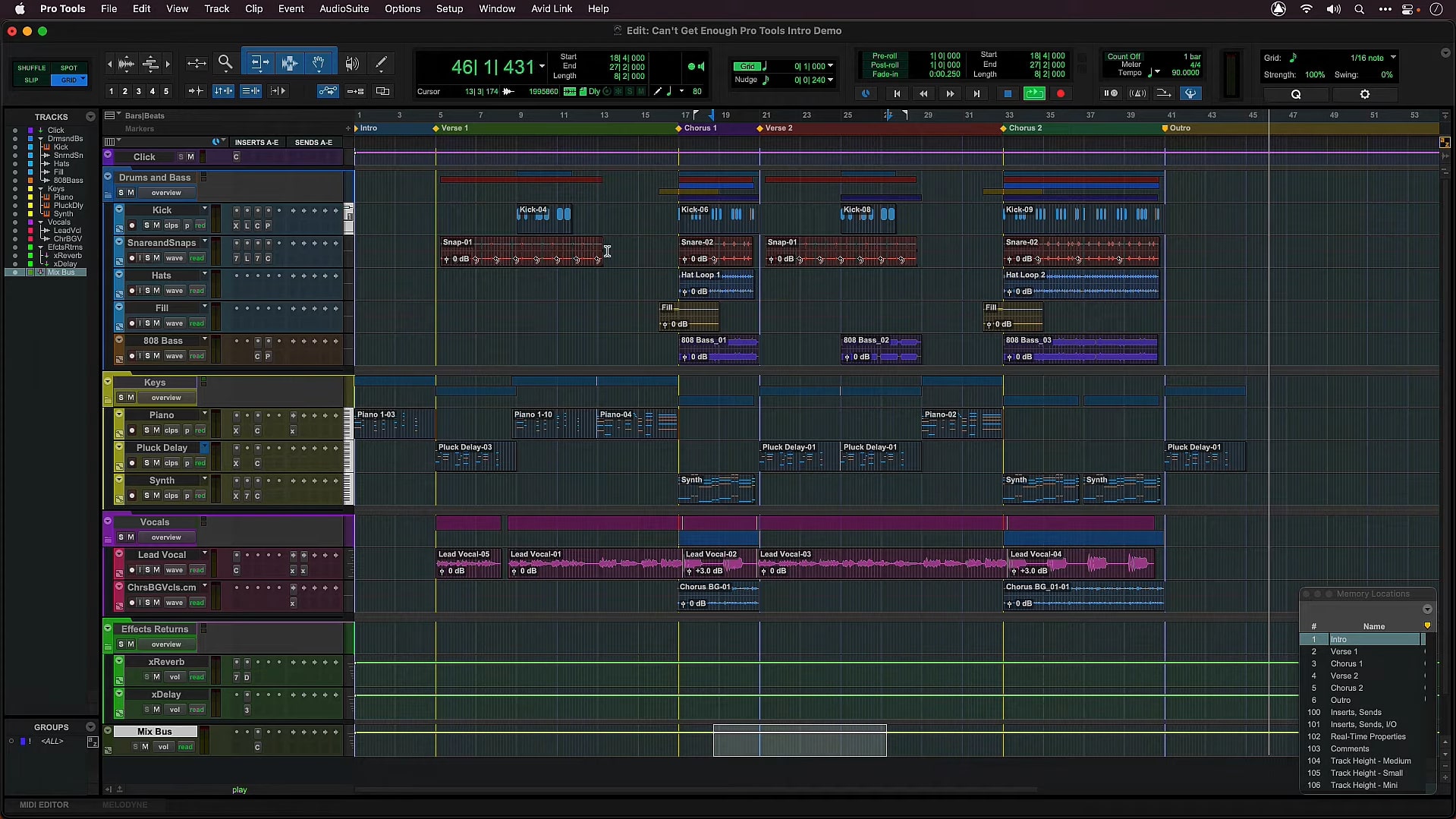
Task: Select the Zoomer (magnifying glass) tool
Action: click(x=225, y=63)
